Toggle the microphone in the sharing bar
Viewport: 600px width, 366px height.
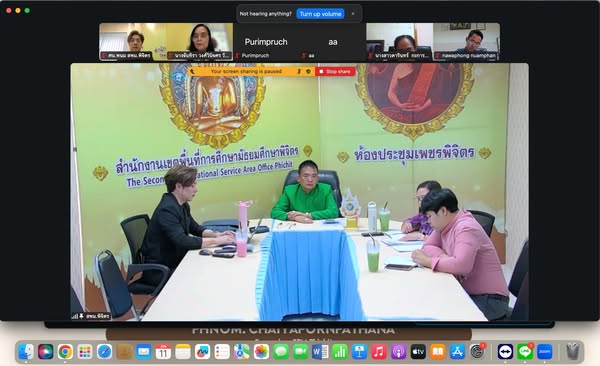click(299, 72)
